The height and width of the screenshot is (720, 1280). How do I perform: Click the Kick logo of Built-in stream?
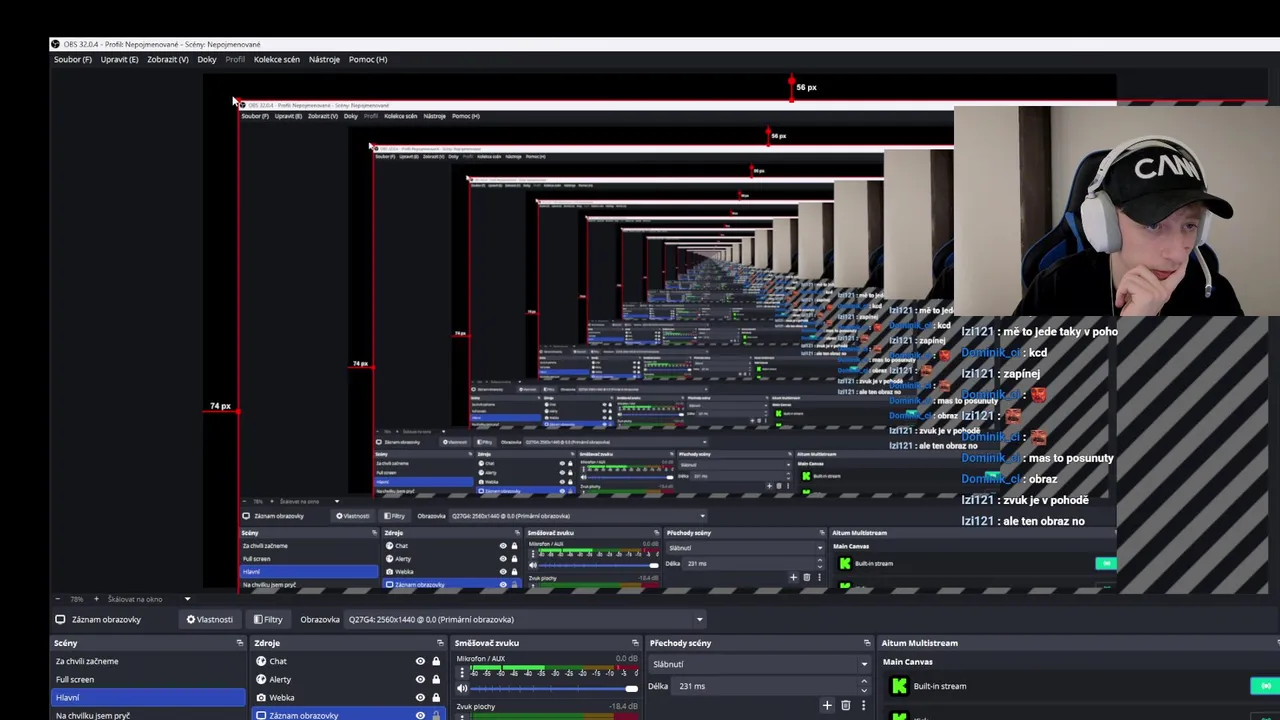[899, 686]
